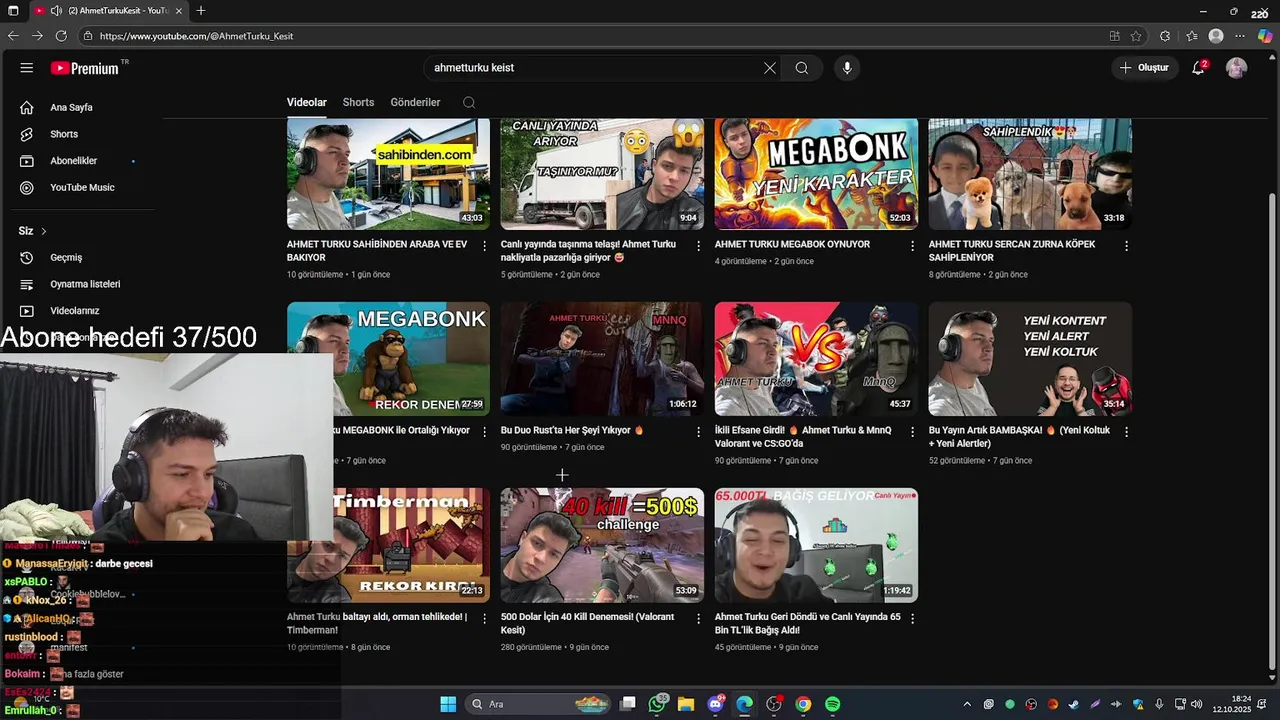Open Edge settings and more menu
The image size is (1280, 720).
1241,36
